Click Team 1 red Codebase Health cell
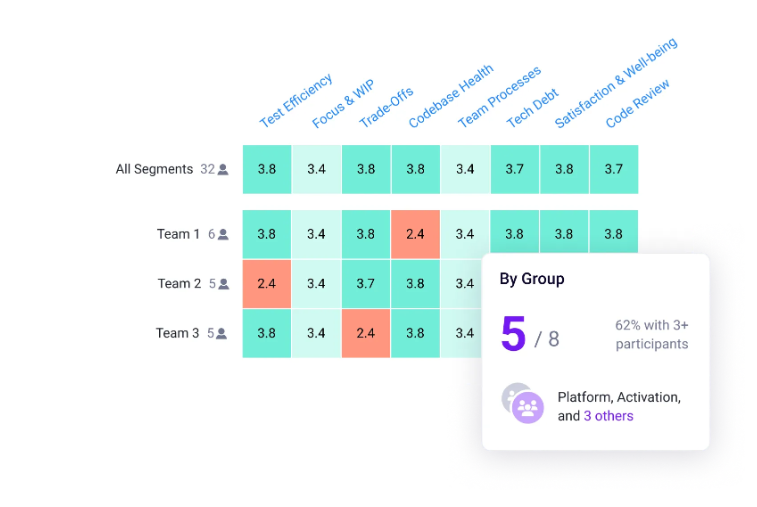Image resolution: width=757 pixels, height=507 pixels. click(416, 234)
